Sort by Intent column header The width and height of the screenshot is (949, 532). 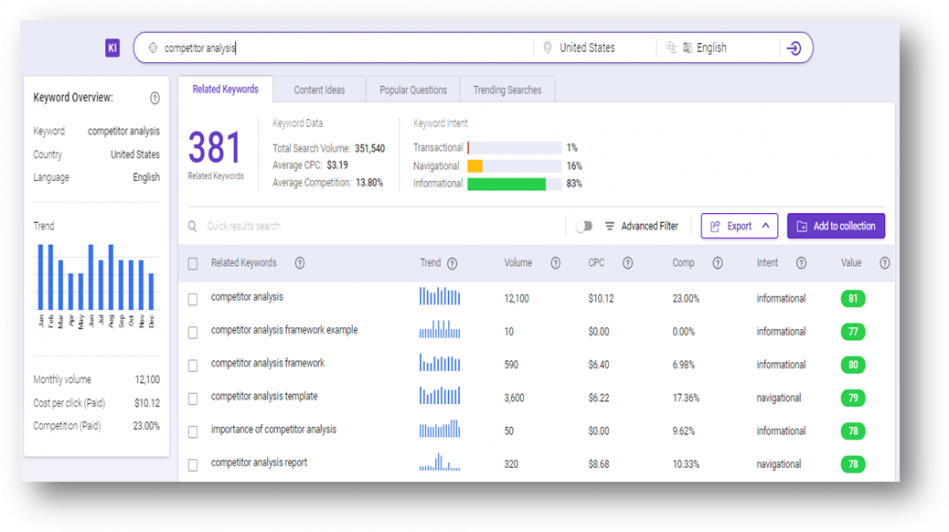767,263
